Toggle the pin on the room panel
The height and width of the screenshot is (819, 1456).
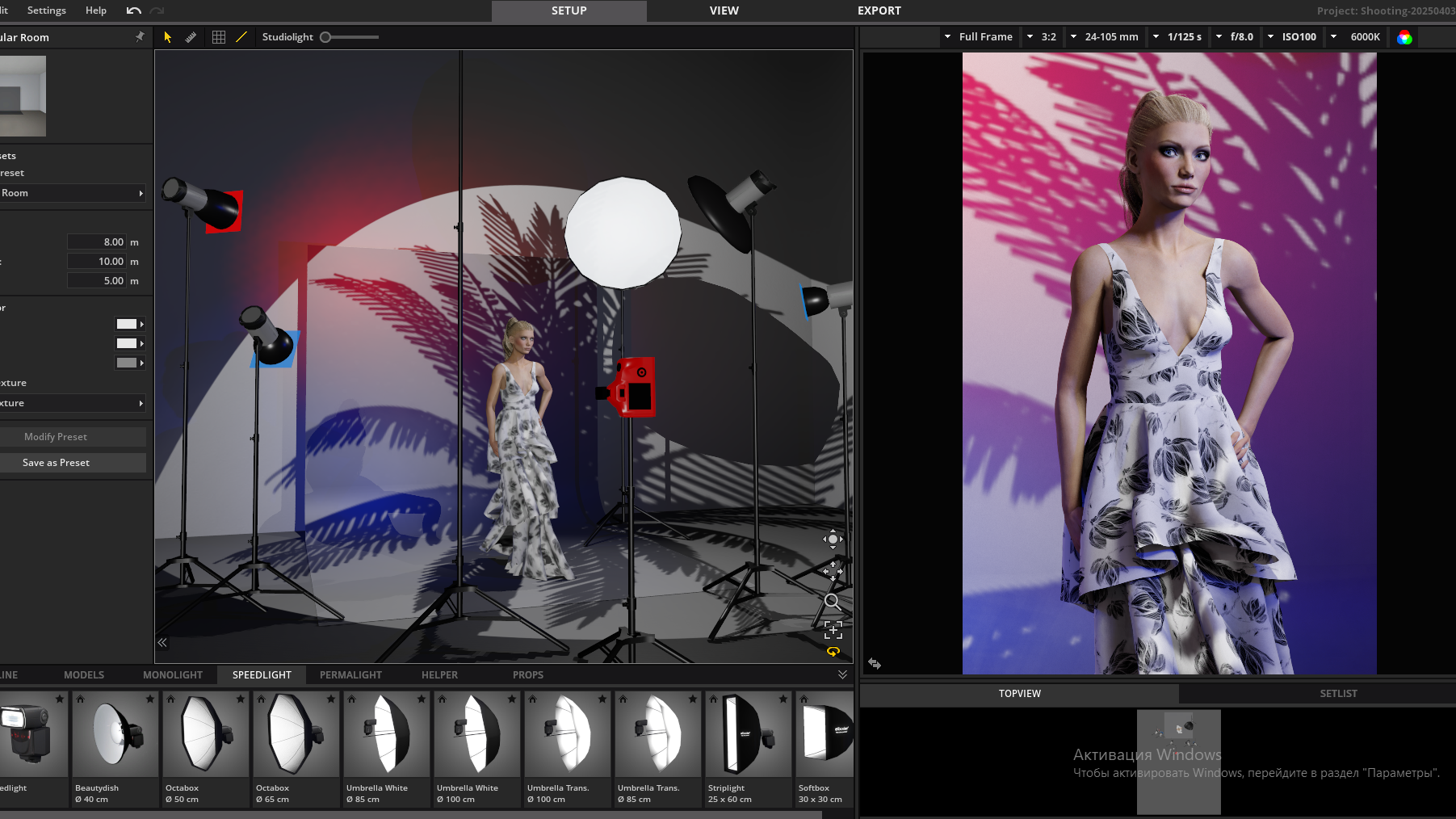pyautogui.click(x=140, y=37)
